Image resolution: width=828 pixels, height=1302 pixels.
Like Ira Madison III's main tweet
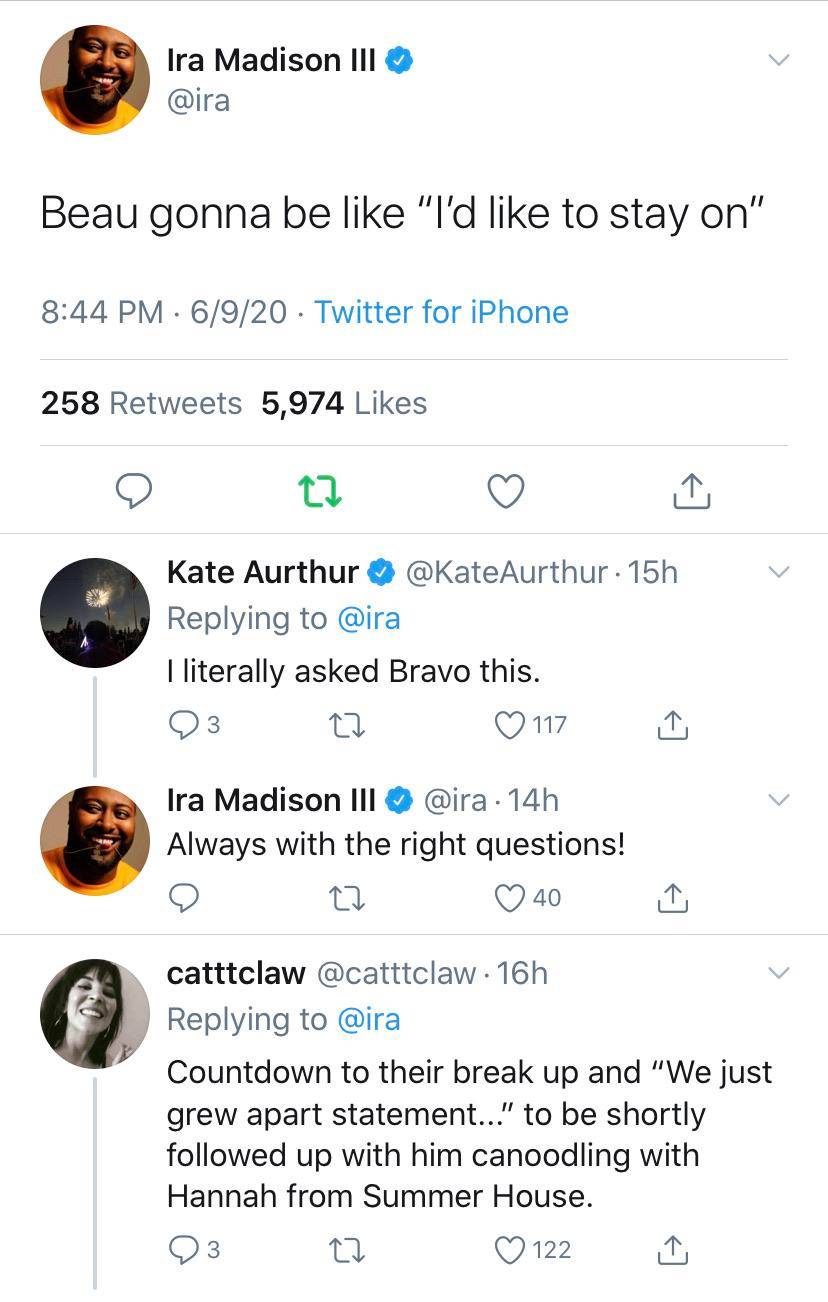(x=505, y=491)
